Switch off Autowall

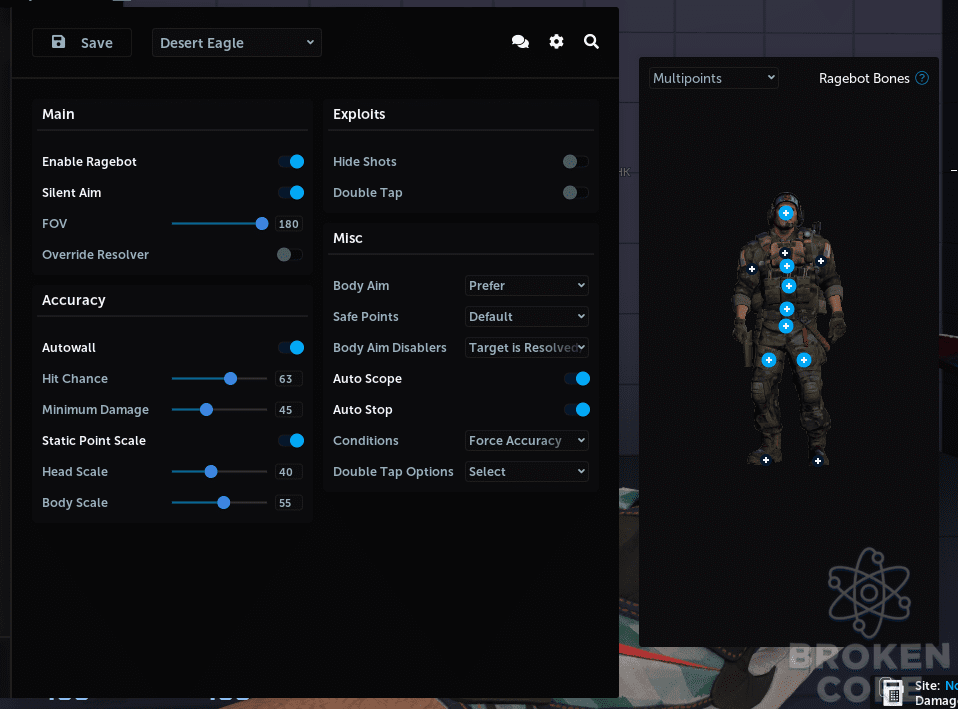tap(291, 347)
